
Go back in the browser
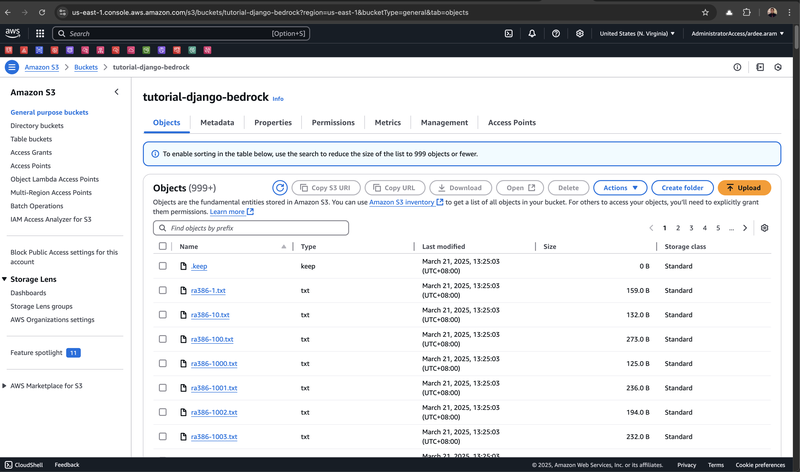[8, 12]
